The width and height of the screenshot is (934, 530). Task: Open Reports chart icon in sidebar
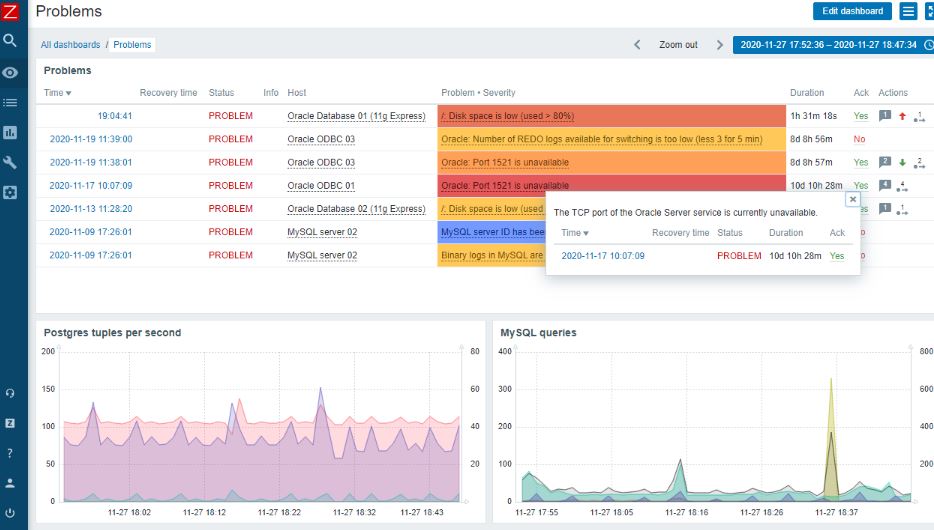10,132
